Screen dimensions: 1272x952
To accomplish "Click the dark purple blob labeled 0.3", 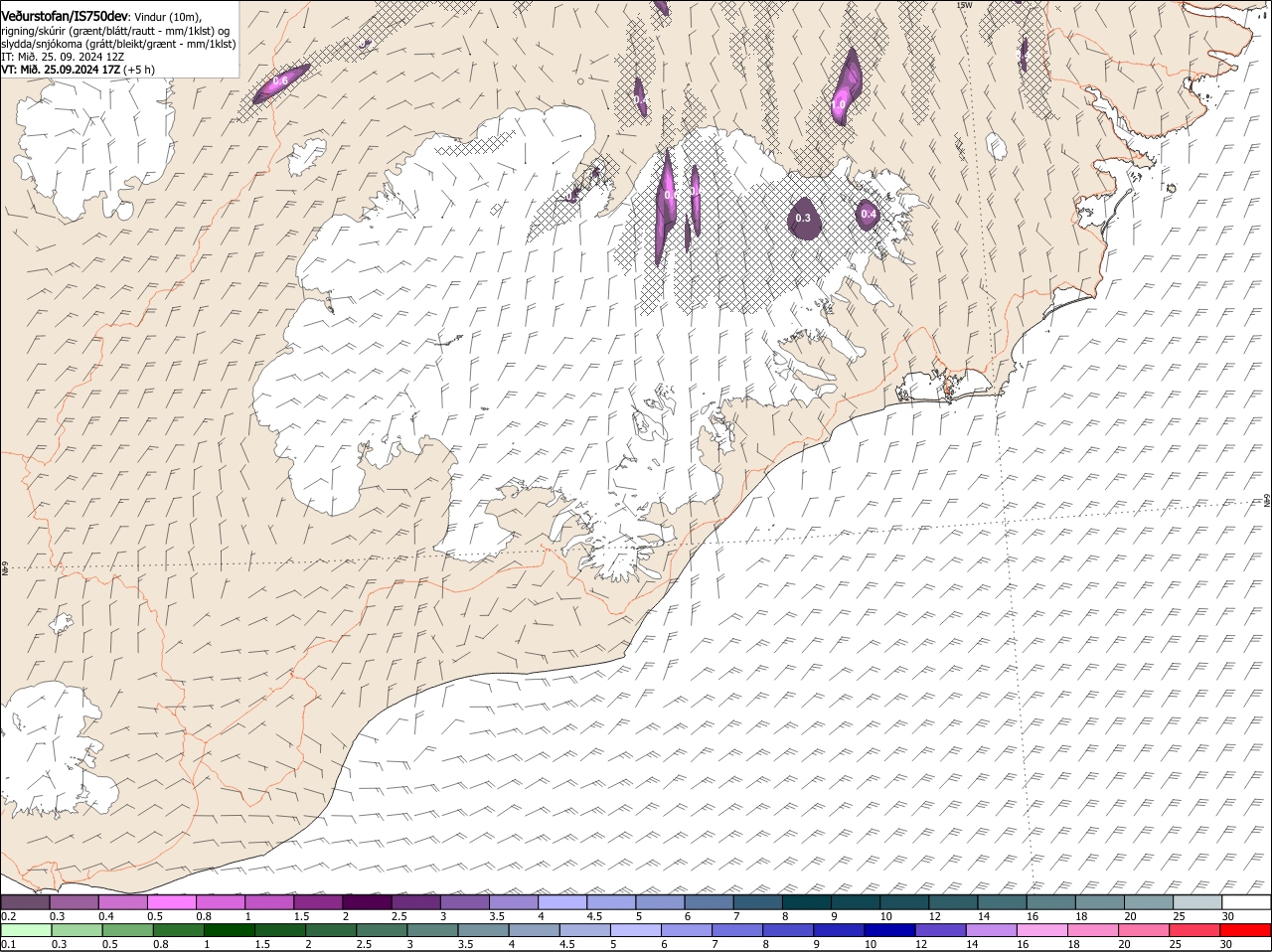I will tap(804, 219).
